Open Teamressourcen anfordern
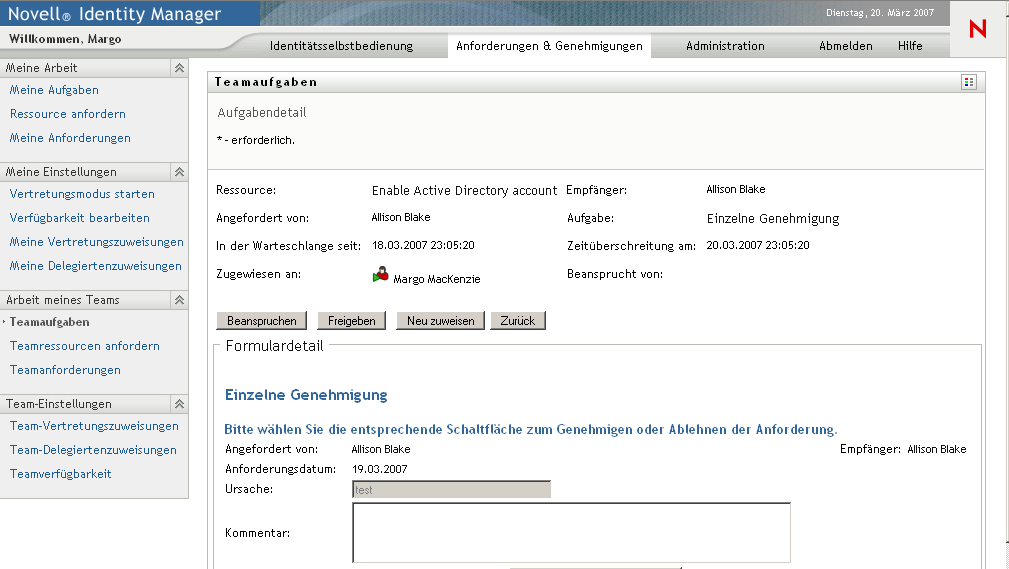Viewport: 1009px width, 569px height. [x=84, y=346]
